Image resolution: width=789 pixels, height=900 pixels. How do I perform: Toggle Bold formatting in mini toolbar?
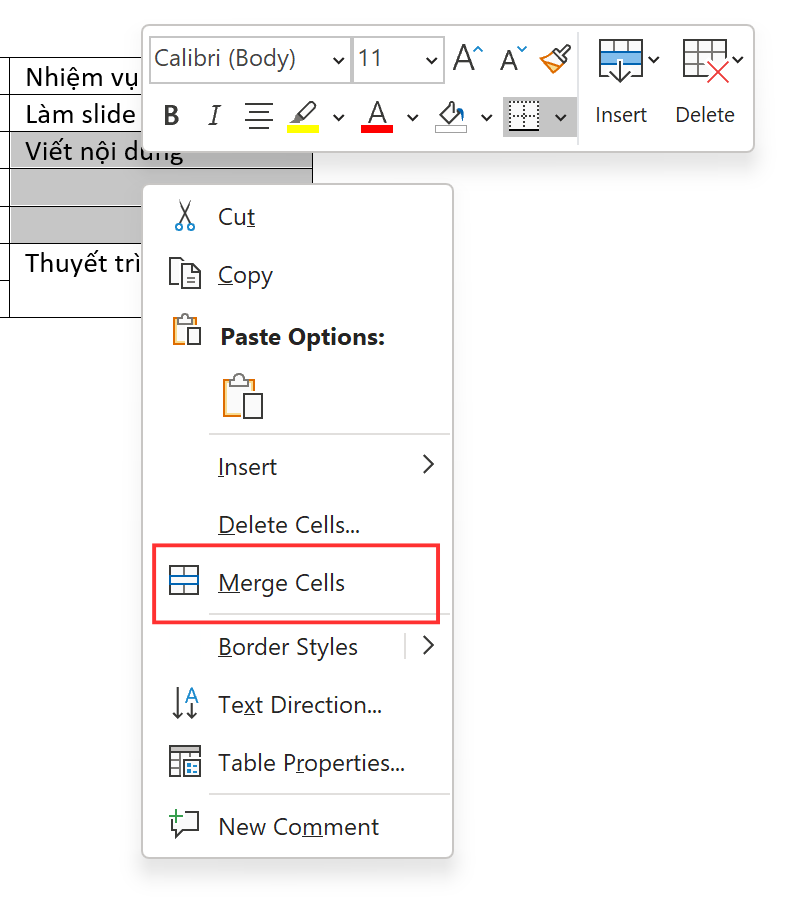pos(171,116)
